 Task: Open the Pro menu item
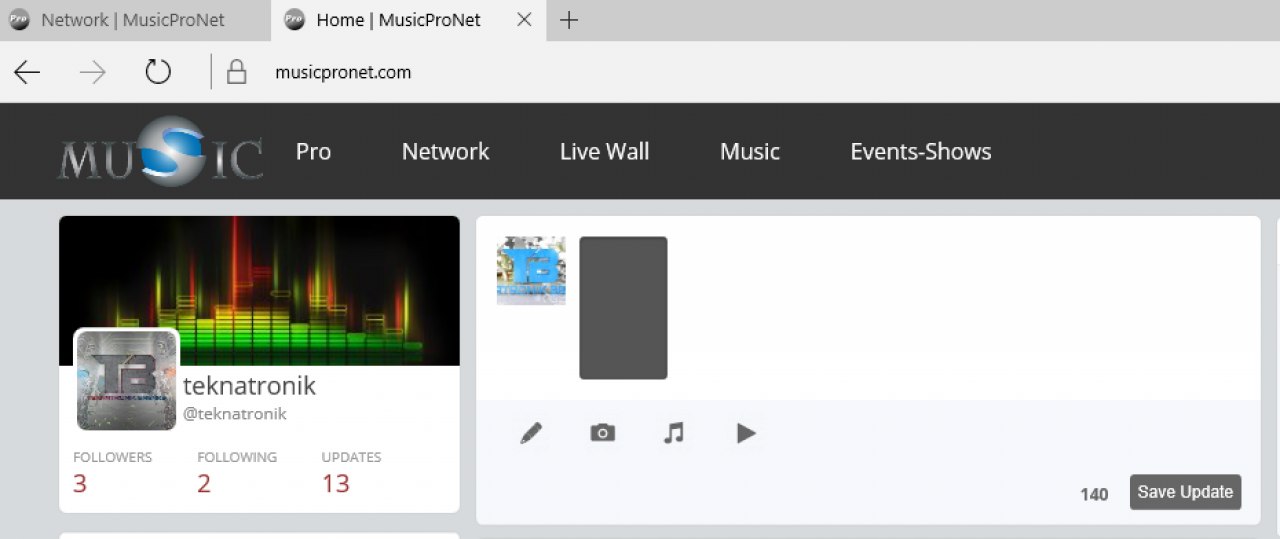point(313,152)
